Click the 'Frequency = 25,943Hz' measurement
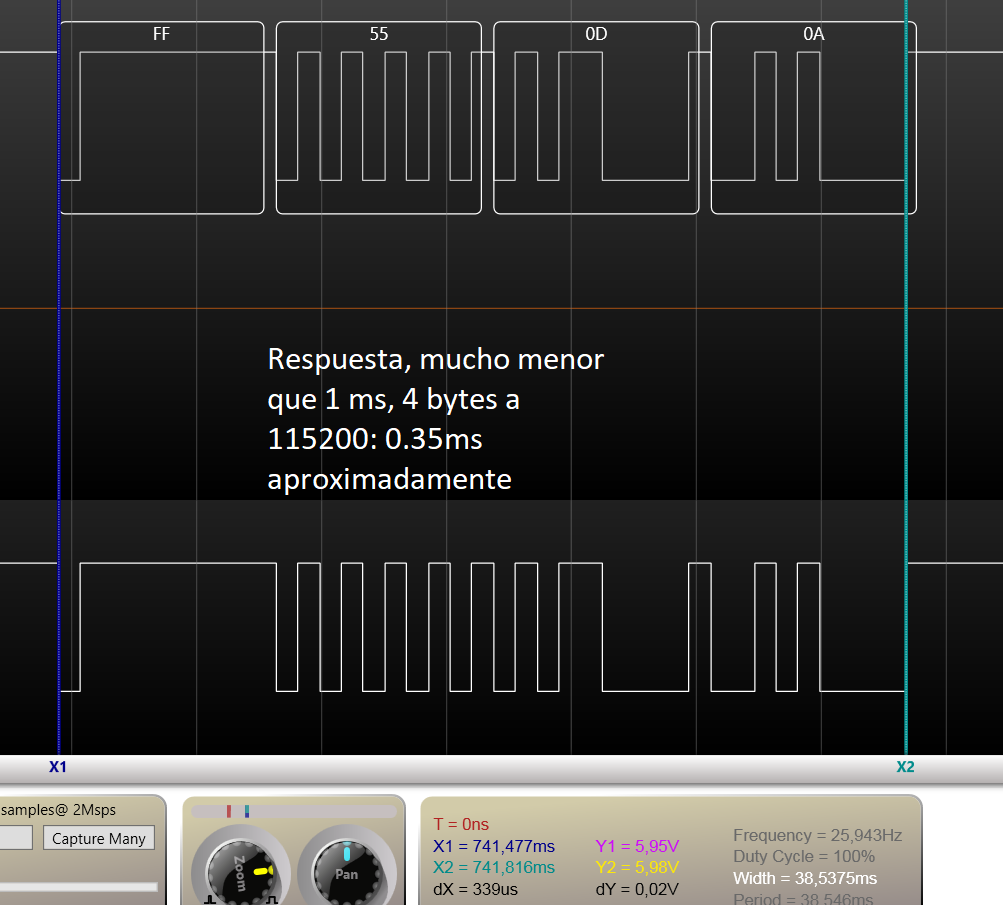Image resolution: width=1003 pixels, height=905 pixels. (x=817, y=835)
